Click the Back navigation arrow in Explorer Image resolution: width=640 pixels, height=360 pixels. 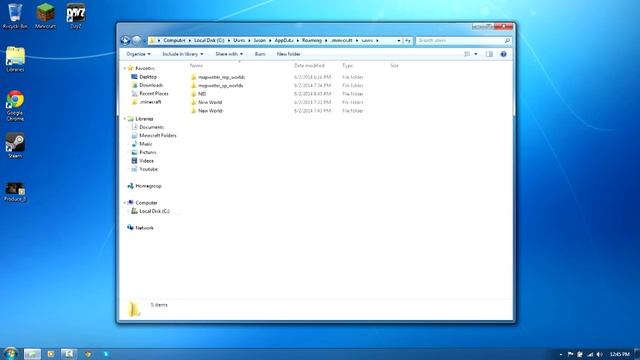click(125, 40)
